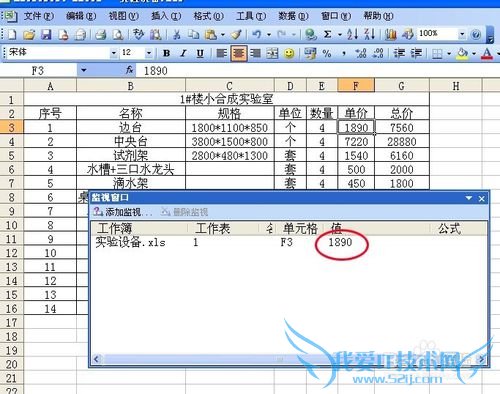500x394 pixels.
Task: Click the currency style icon
Action: (x=310, y=53)
